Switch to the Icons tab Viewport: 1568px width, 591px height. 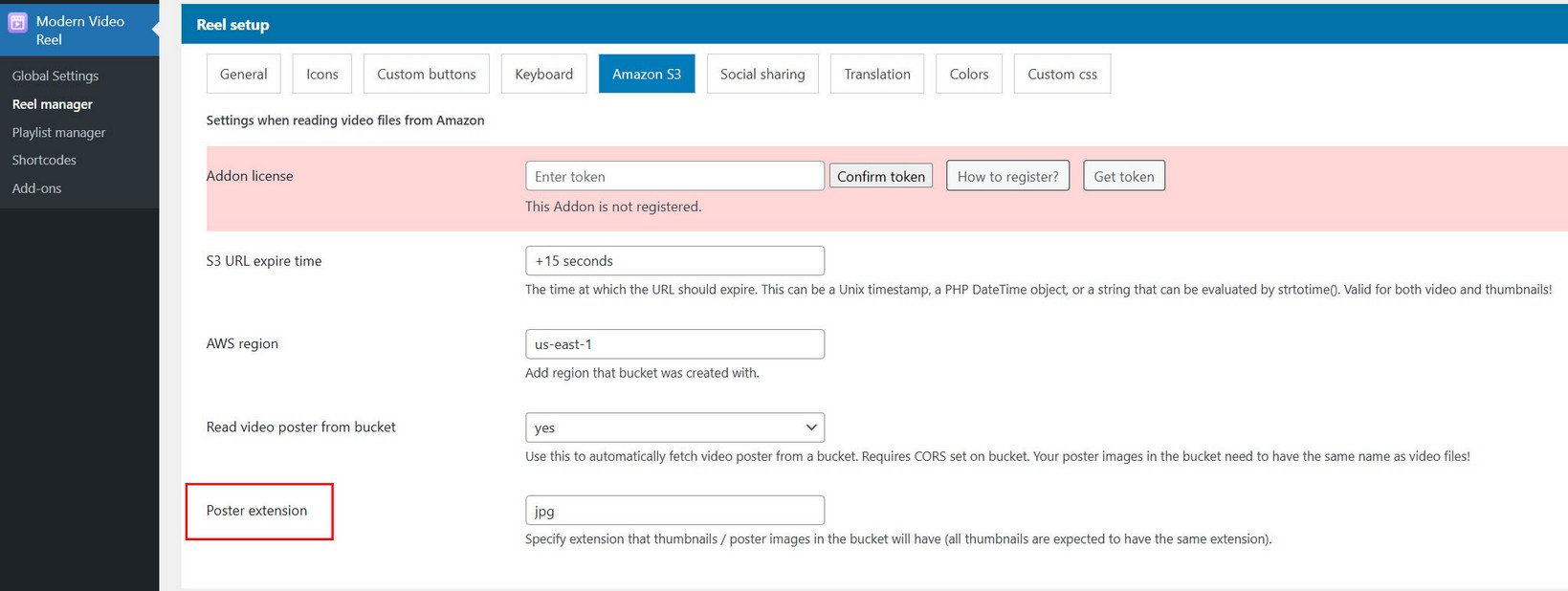tap(321, 74)
